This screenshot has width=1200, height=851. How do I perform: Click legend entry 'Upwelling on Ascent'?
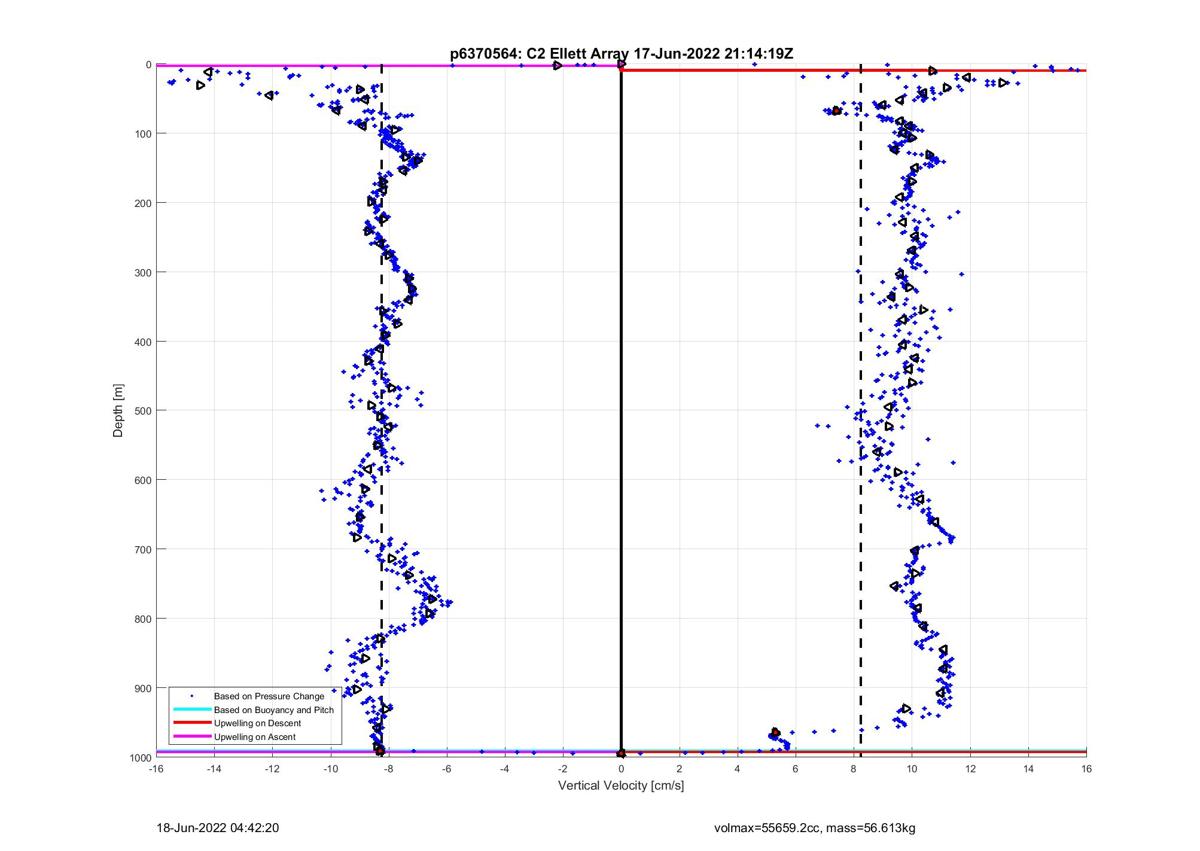point(254,737)
